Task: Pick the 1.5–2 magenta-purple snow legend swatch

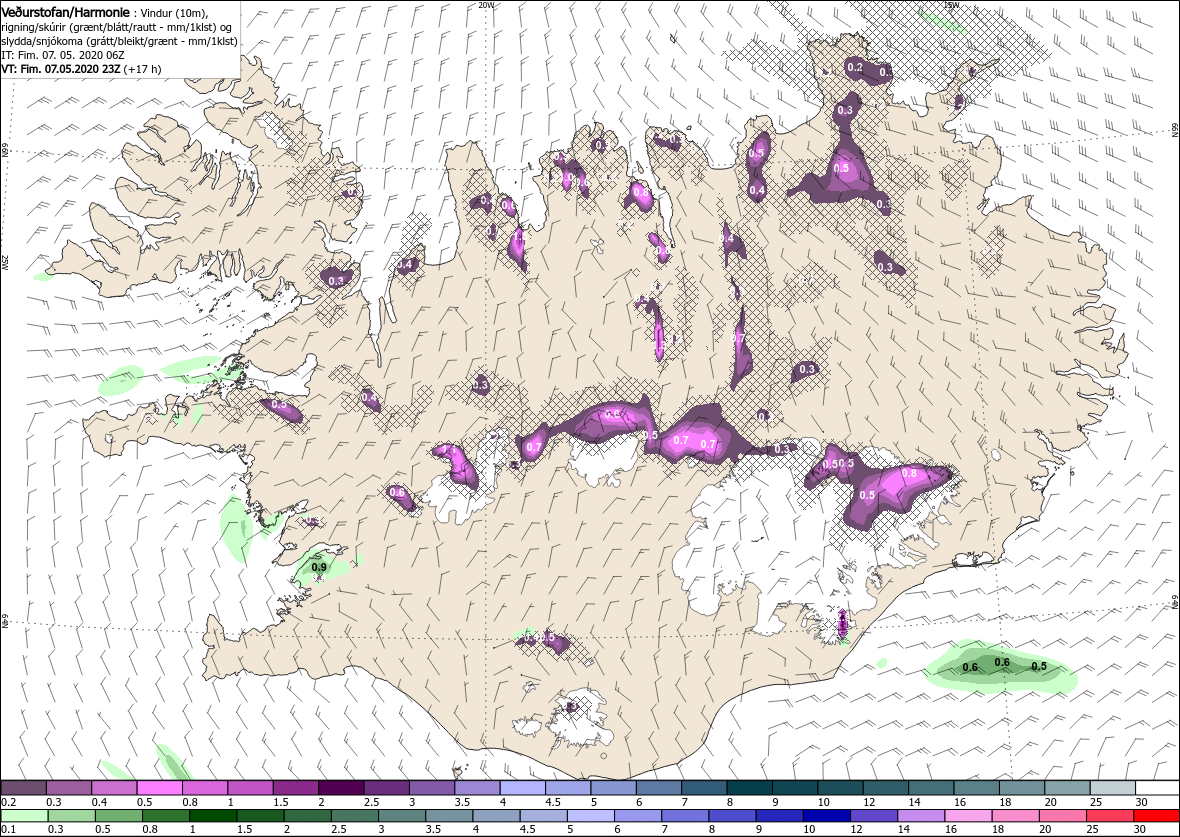Action: [295, 788]
